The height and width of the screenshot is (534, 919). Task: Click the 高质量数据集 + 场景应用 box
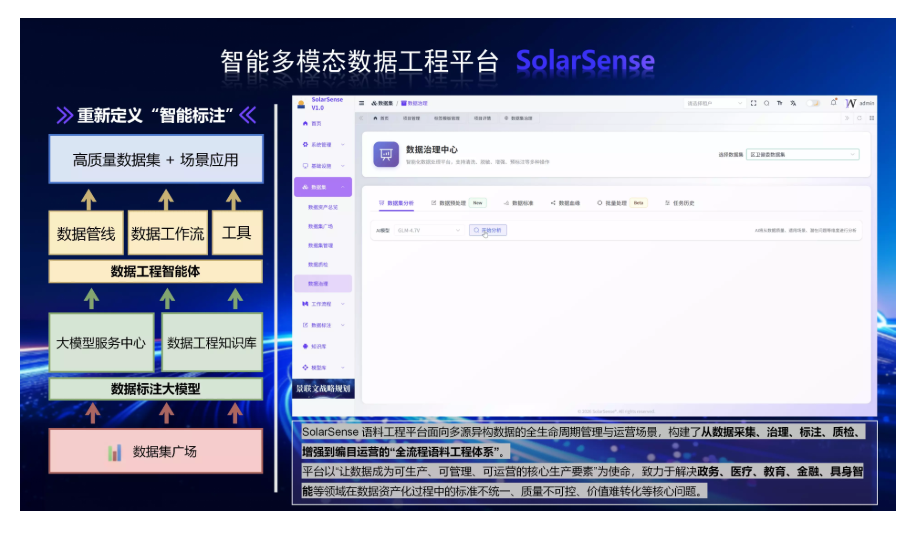click(x=156, y=159)
